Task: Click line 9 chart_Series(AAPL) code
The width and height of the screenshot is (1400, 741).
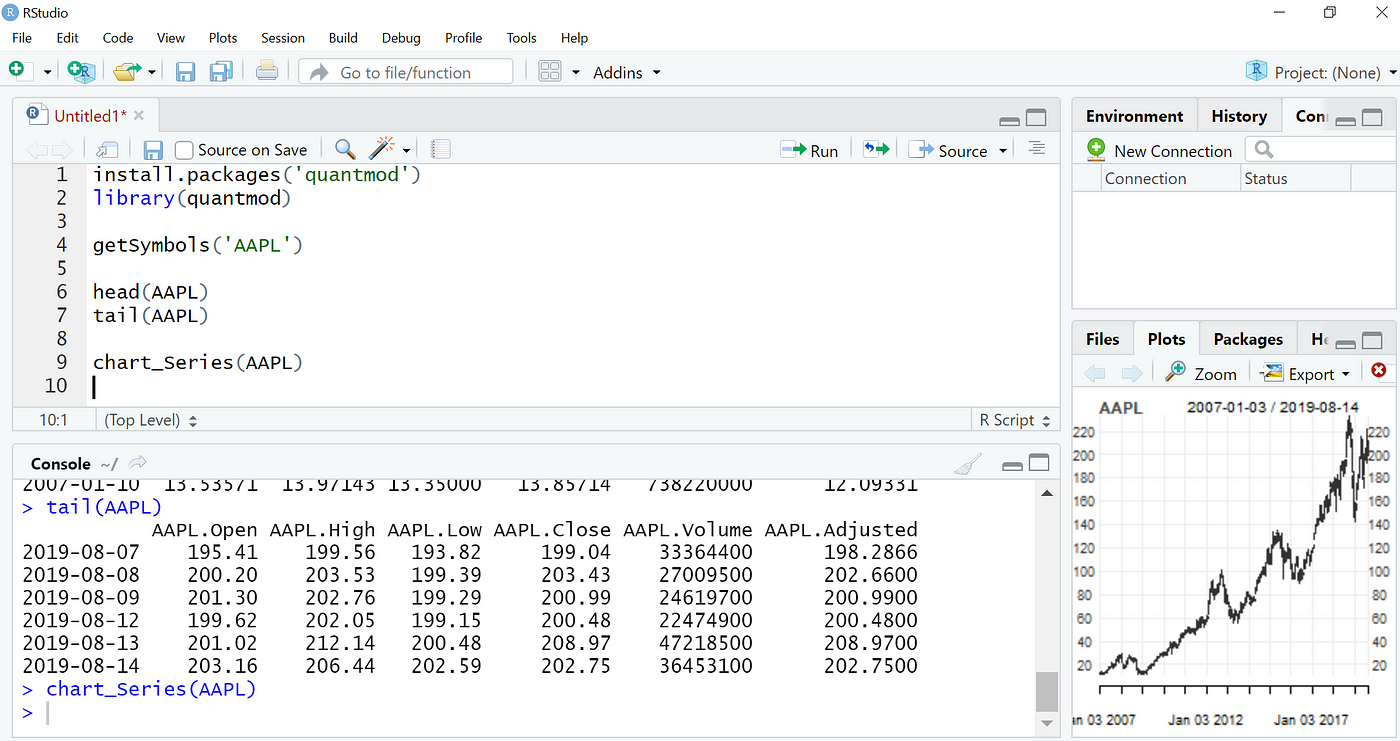Action: click(x=197, y=362)
